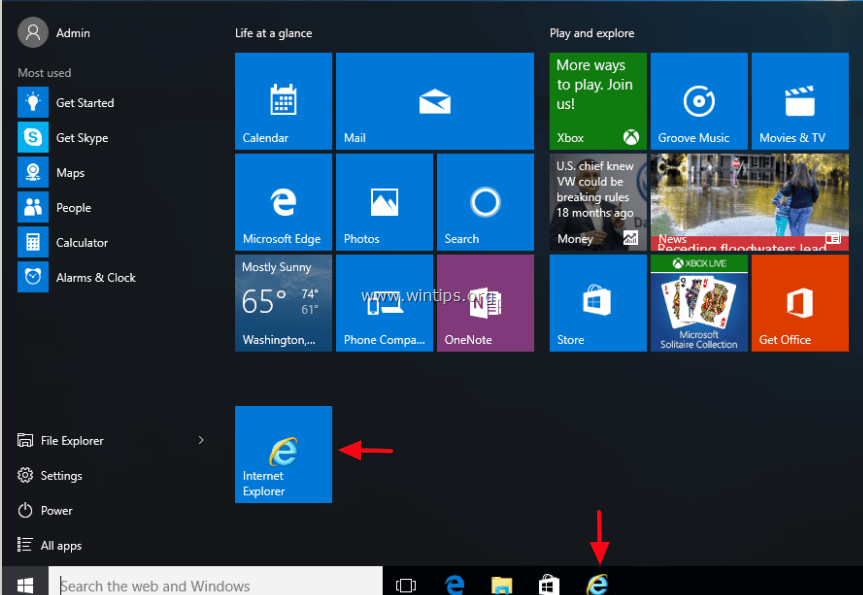The width and height of the screenshot is (863, 595).
Task: Launch the Microsoft Edge tile
Action: [x=283, y=202]
